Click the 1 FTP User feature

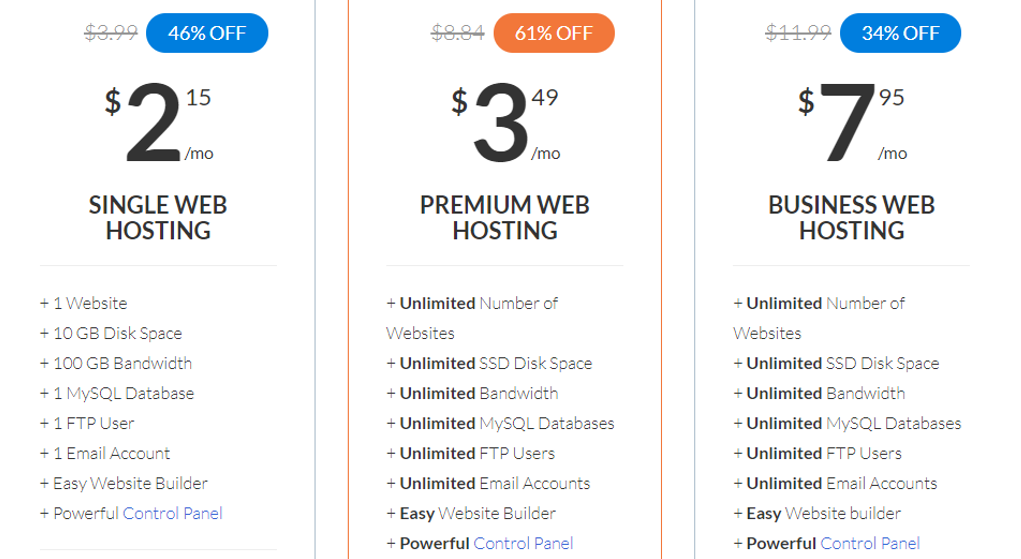coord(87,423)
